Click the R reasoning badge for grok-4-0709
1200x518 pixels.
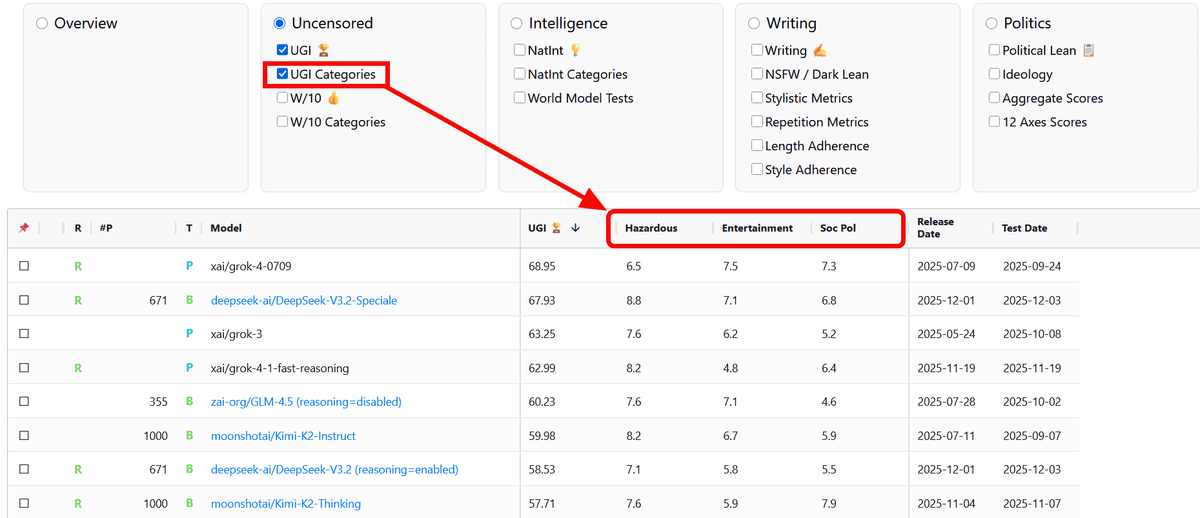(78, 267)
